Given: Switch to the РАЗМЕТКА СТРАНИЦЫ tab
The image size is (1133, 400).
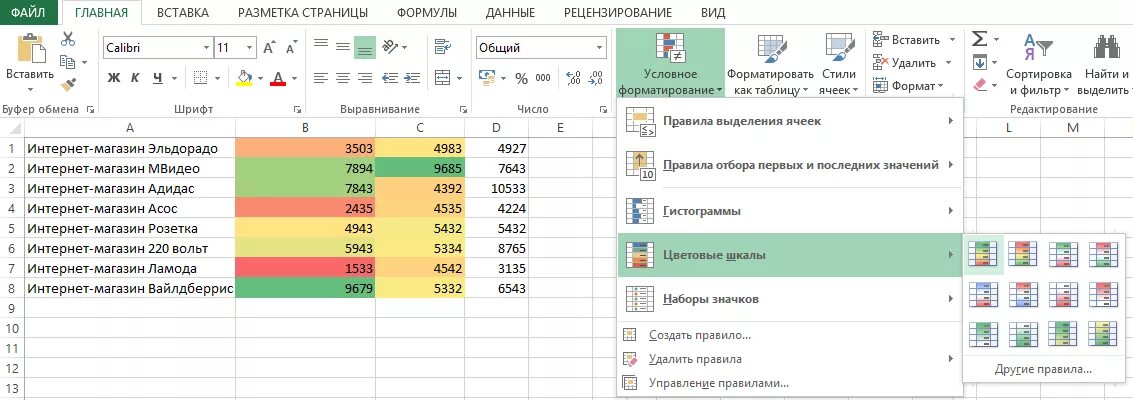Looking at the screenshot, I should [x=303, y=12].
